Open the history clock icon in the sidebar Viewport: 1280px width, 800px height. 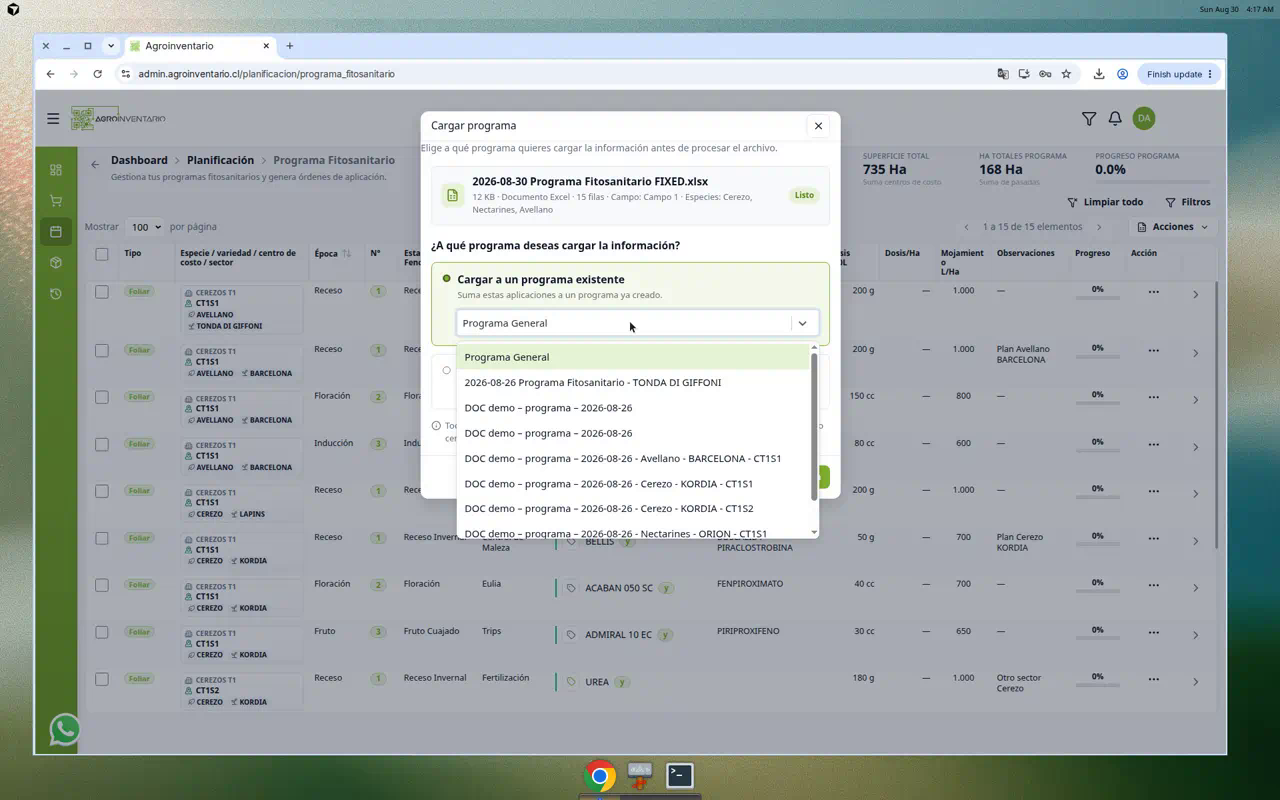(56, 294)
